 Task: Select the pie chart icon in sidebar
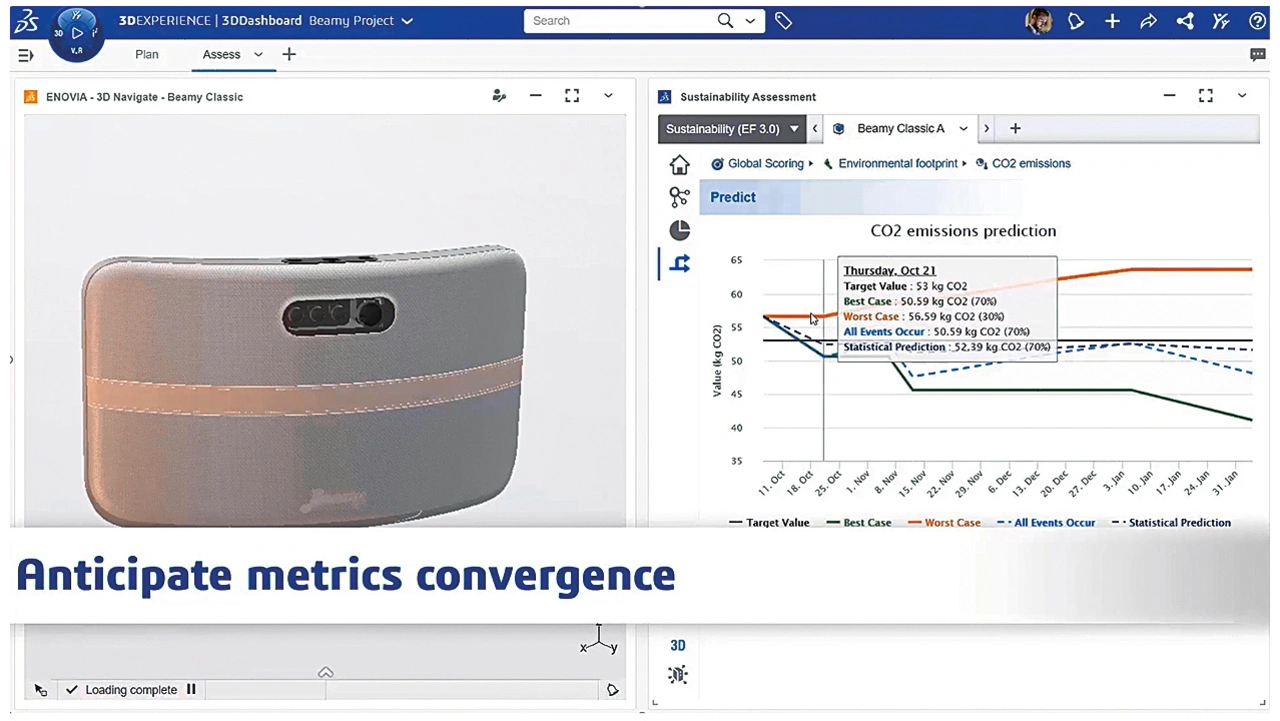pyautogui.click(x=679, y=230)
